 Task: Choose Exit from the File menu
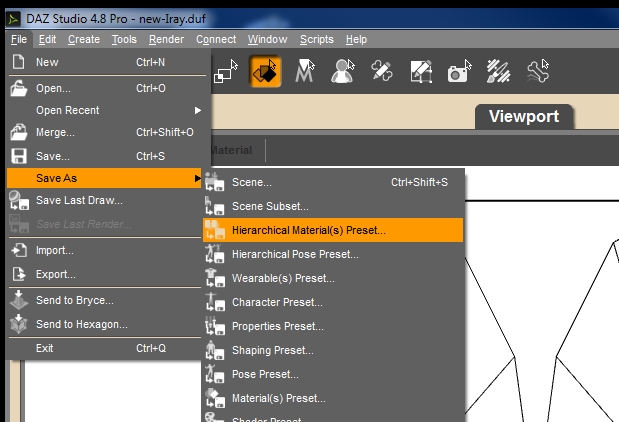(105, 348)
